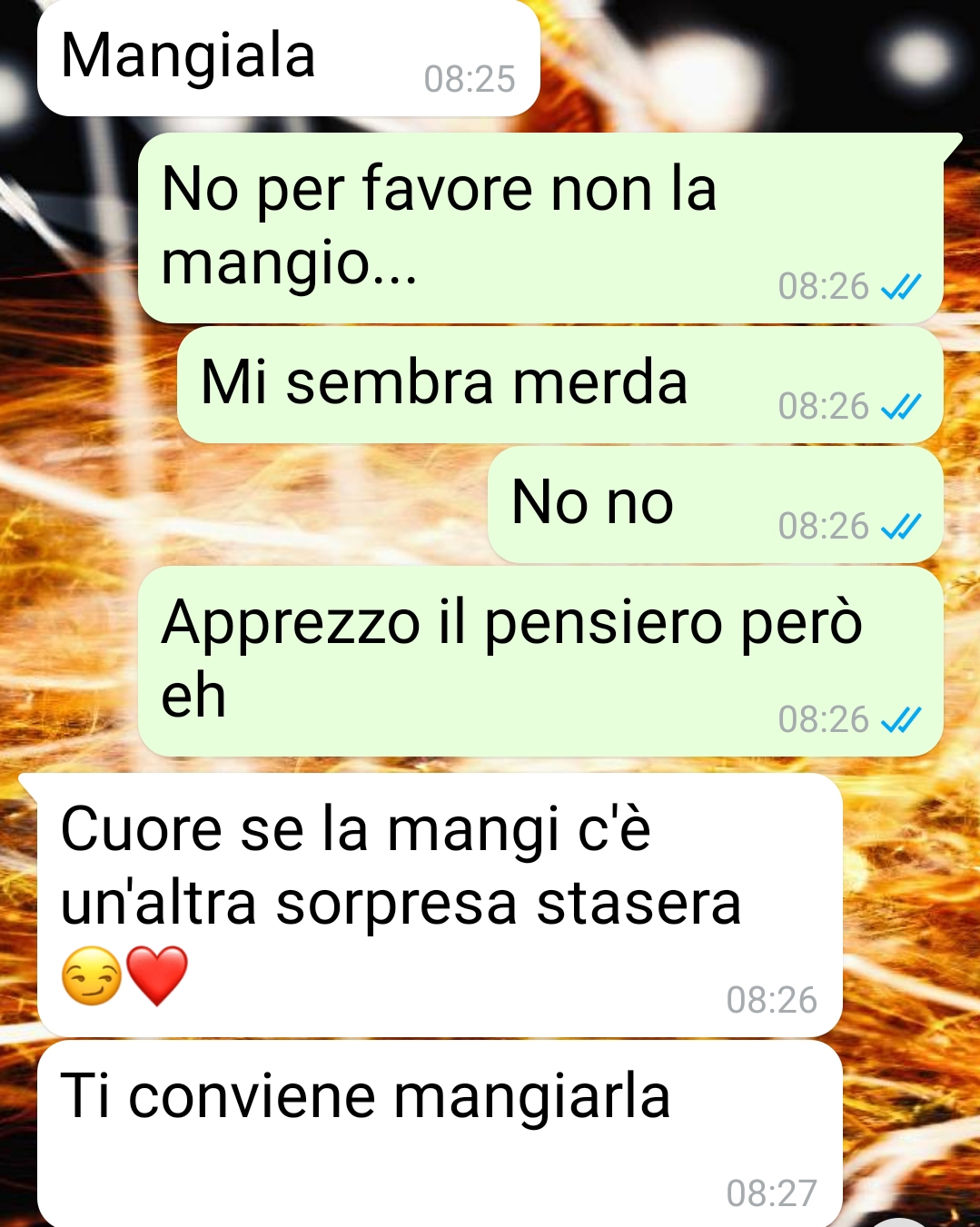Select the "Ti conviene mangiarla" message bubble

click(440, 1133)
